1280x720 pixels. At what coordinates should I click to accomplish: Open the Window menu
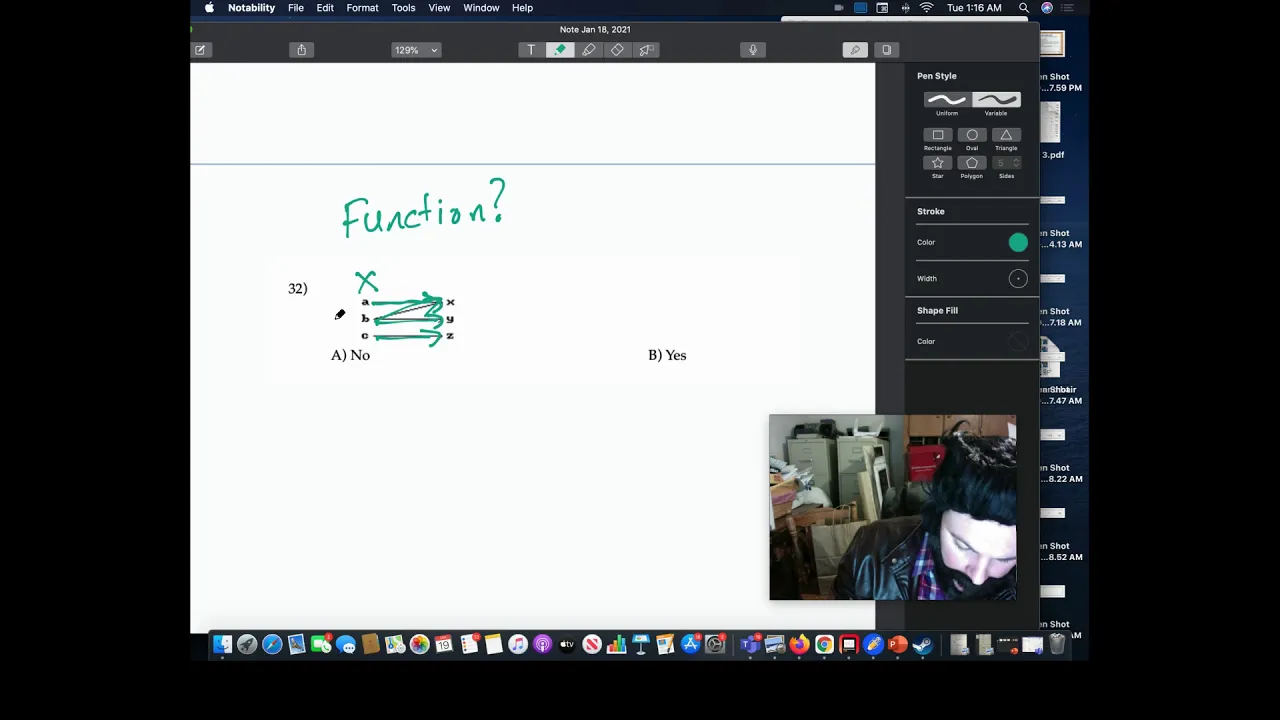[481, 8]
